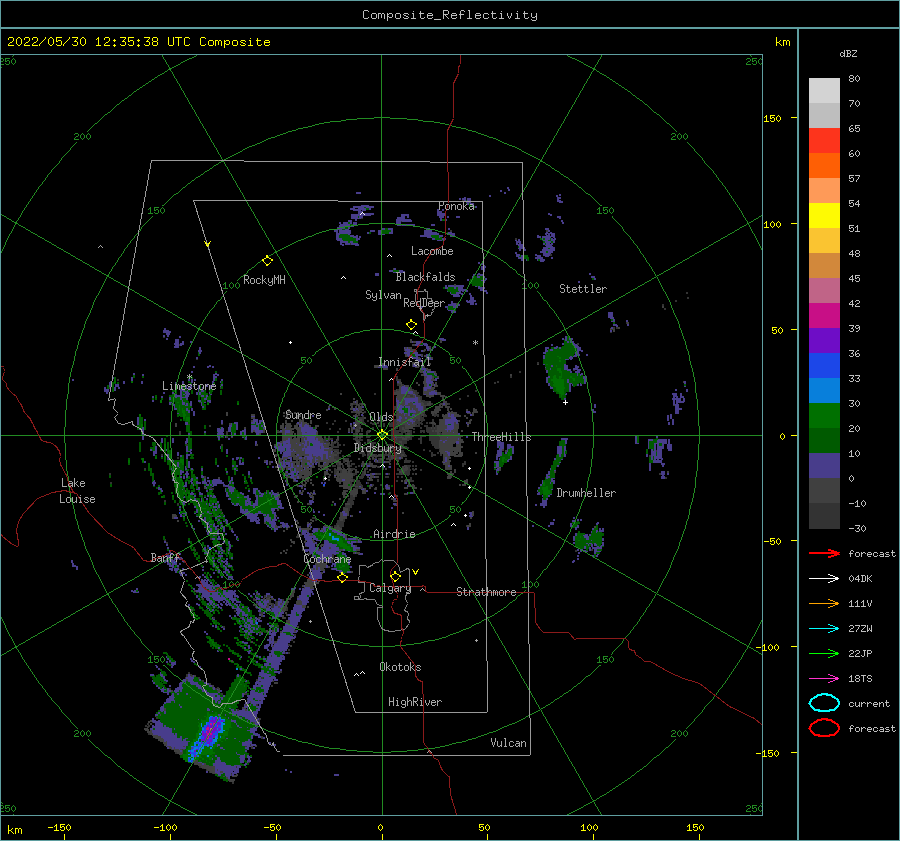Click the cyan 27ZW arrow icon
This screenshot has height=841, width=900.
[824, 629]
